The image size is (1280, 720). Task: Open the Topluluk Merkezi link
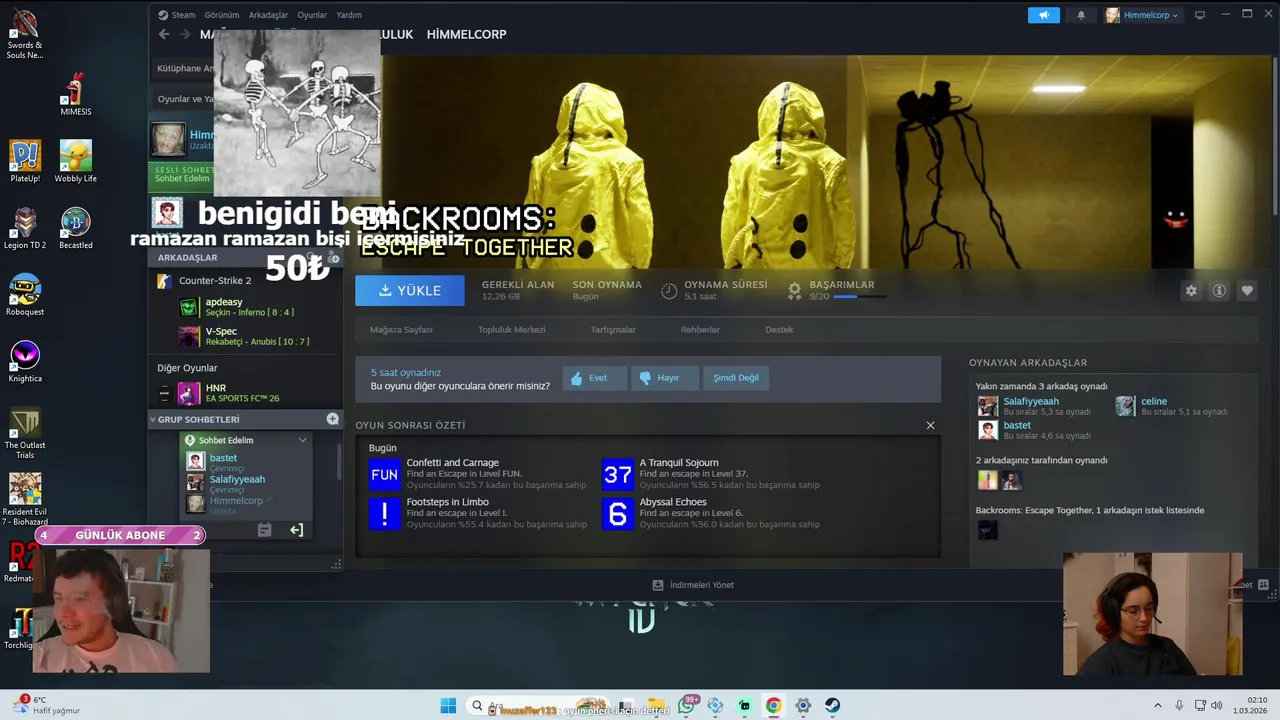coord(511,329)
